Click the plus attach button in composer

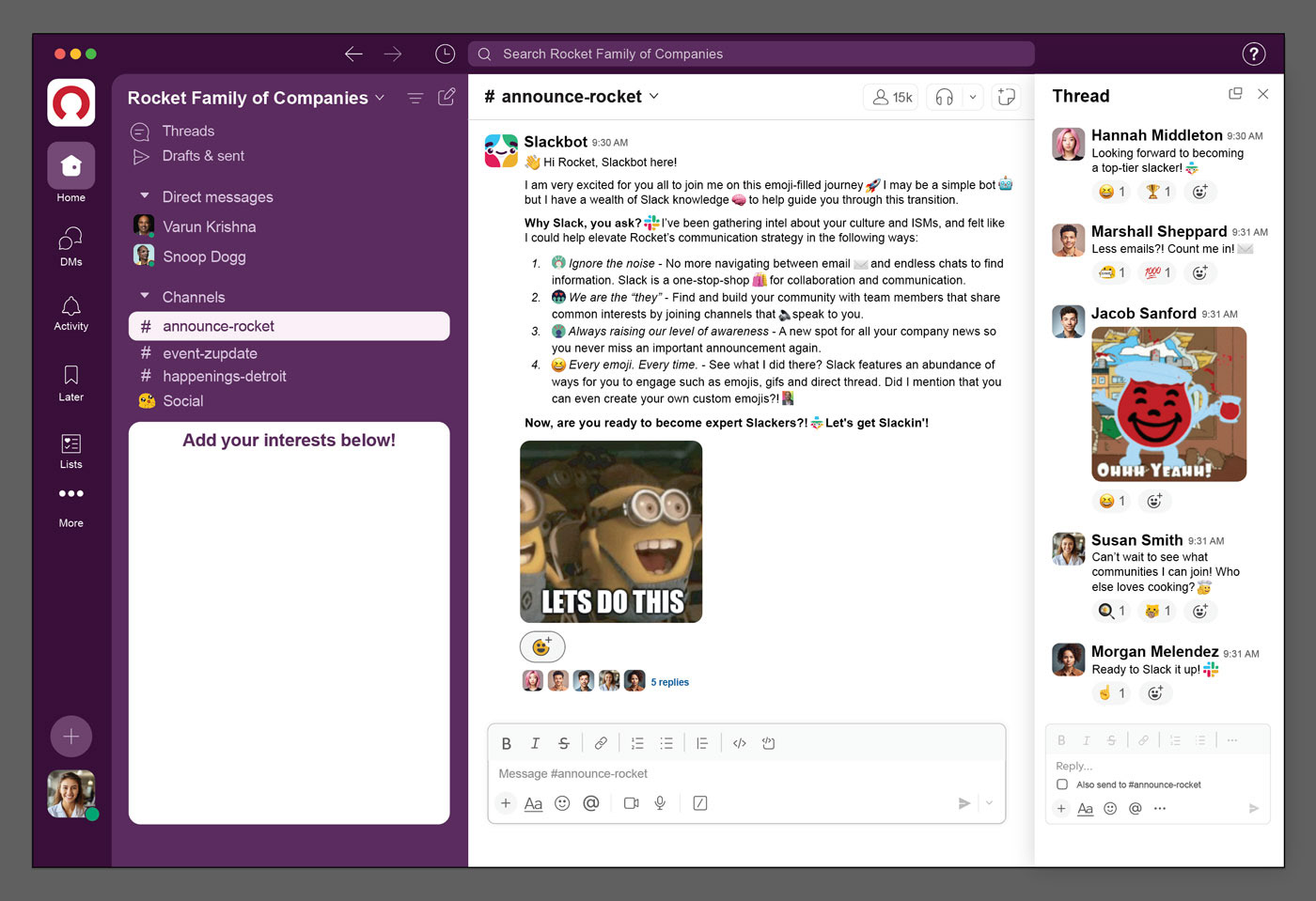coord(506,803)
